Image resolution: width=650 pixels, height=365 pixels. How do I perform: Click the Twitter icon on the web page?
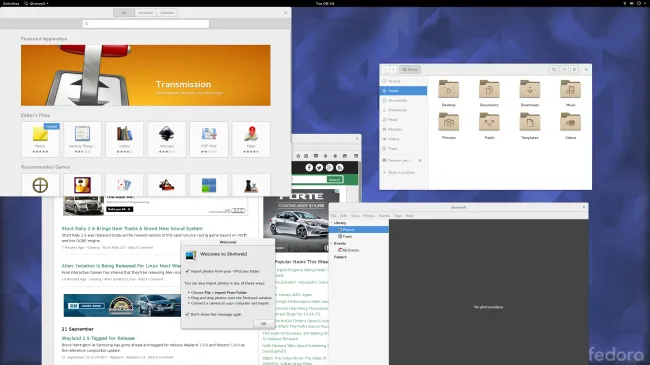point(319,168)
